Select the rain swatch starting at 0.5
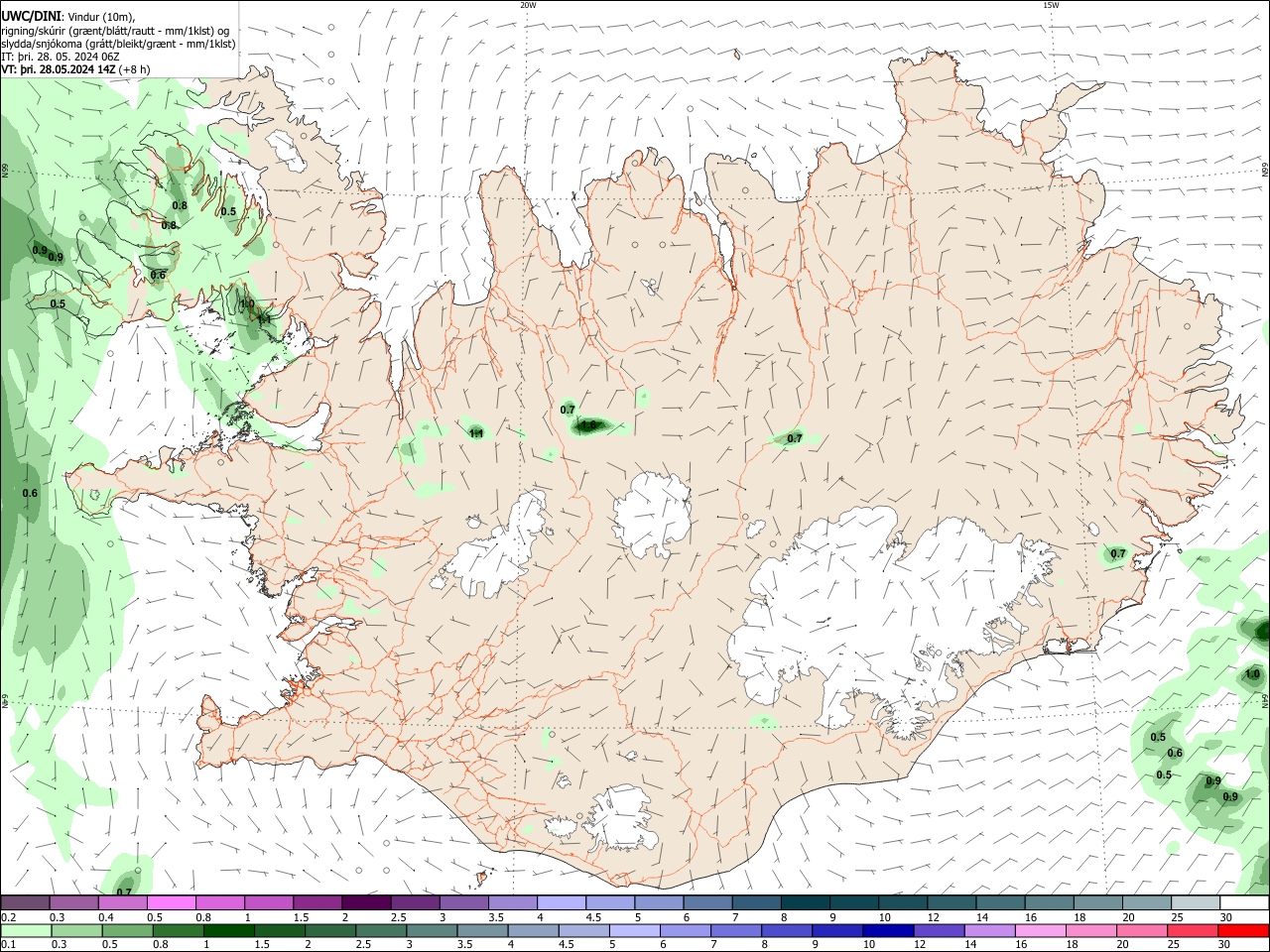The image size is (1270, 952). 128,931
